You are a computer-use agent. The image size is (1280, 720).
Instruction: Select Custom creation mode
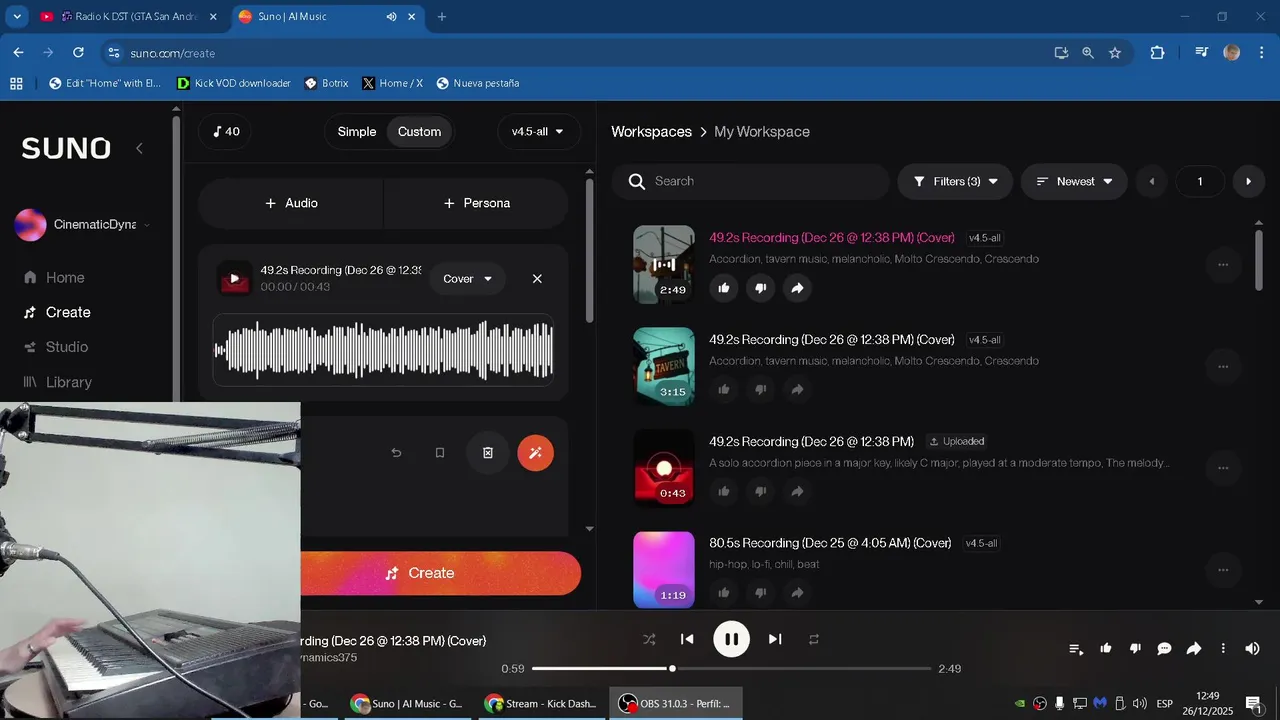(x=419, y=132)
